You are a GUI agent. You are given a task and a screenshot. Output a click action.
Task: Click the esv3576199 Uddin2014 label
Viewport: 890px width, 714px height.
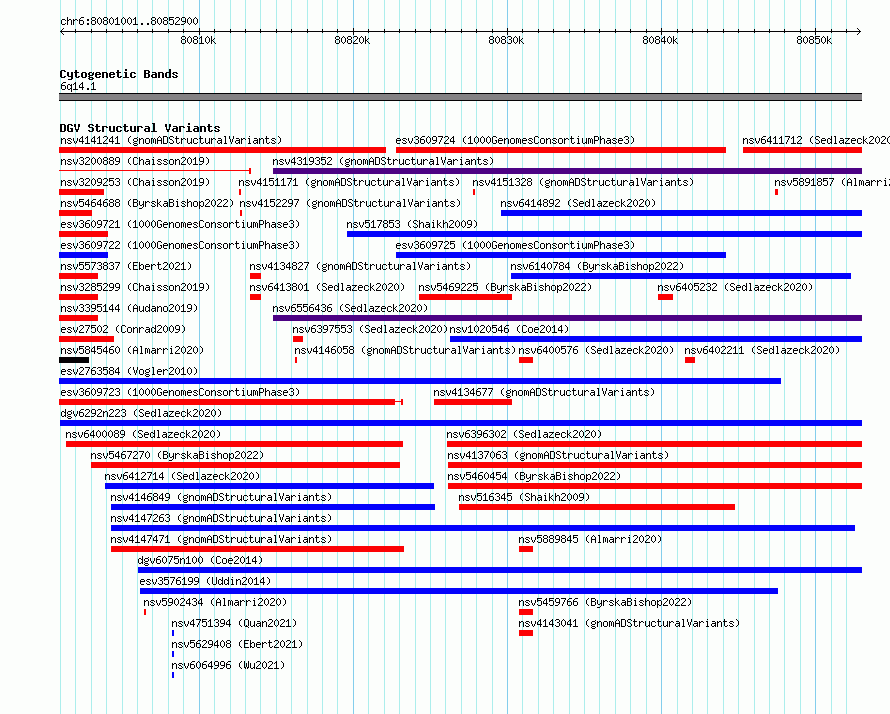pos(205,581)
